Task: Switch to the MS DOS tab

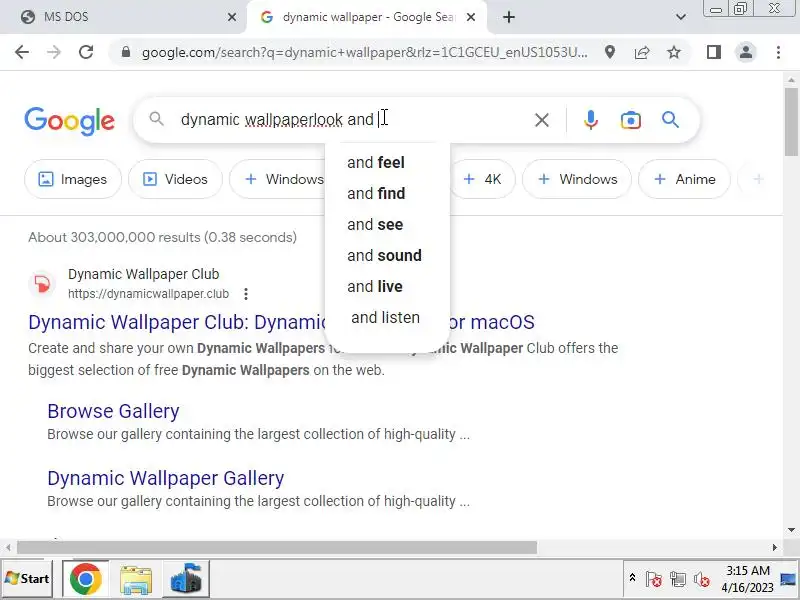Action: 122,17
